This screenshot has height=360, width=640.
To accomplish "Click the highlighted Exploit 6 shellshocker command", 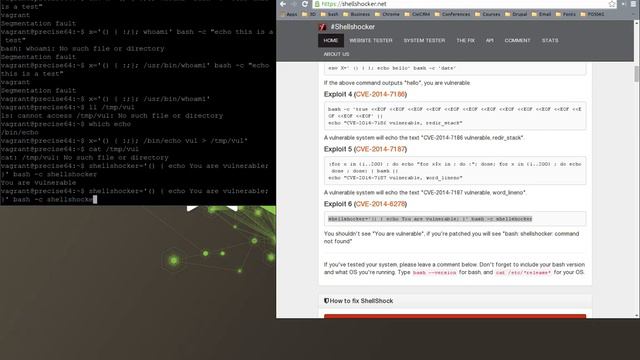I will point(430,219).
